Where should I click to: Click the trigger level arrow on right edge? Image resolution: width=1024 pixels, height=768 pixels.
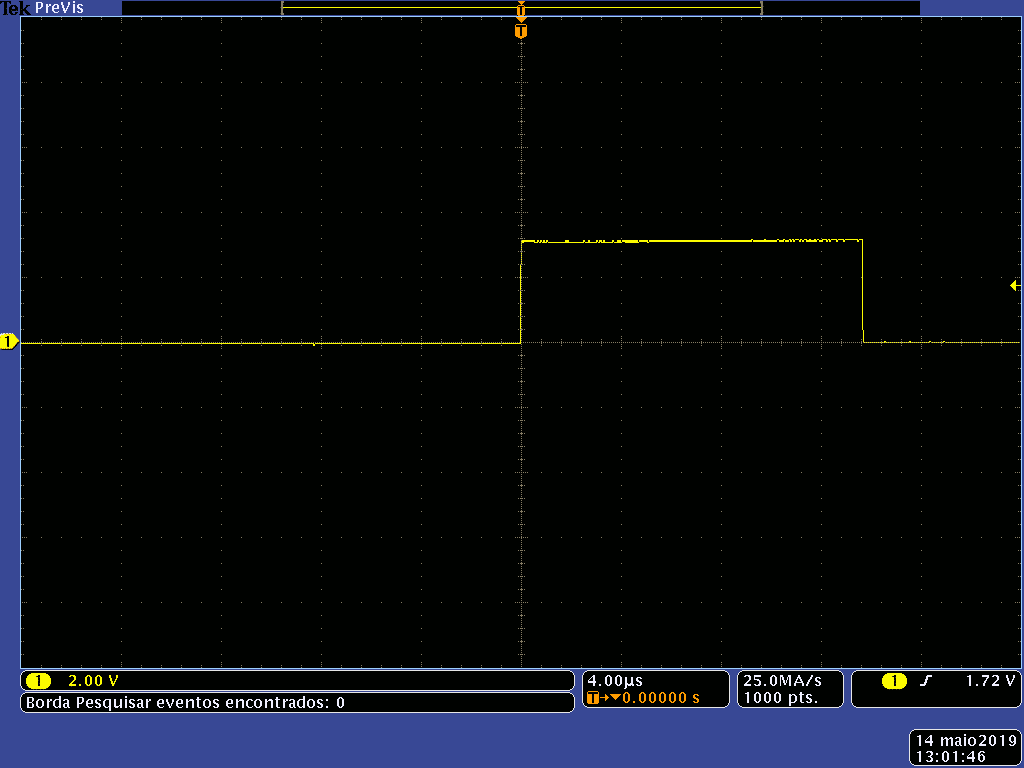click(x=1015, y=286)
